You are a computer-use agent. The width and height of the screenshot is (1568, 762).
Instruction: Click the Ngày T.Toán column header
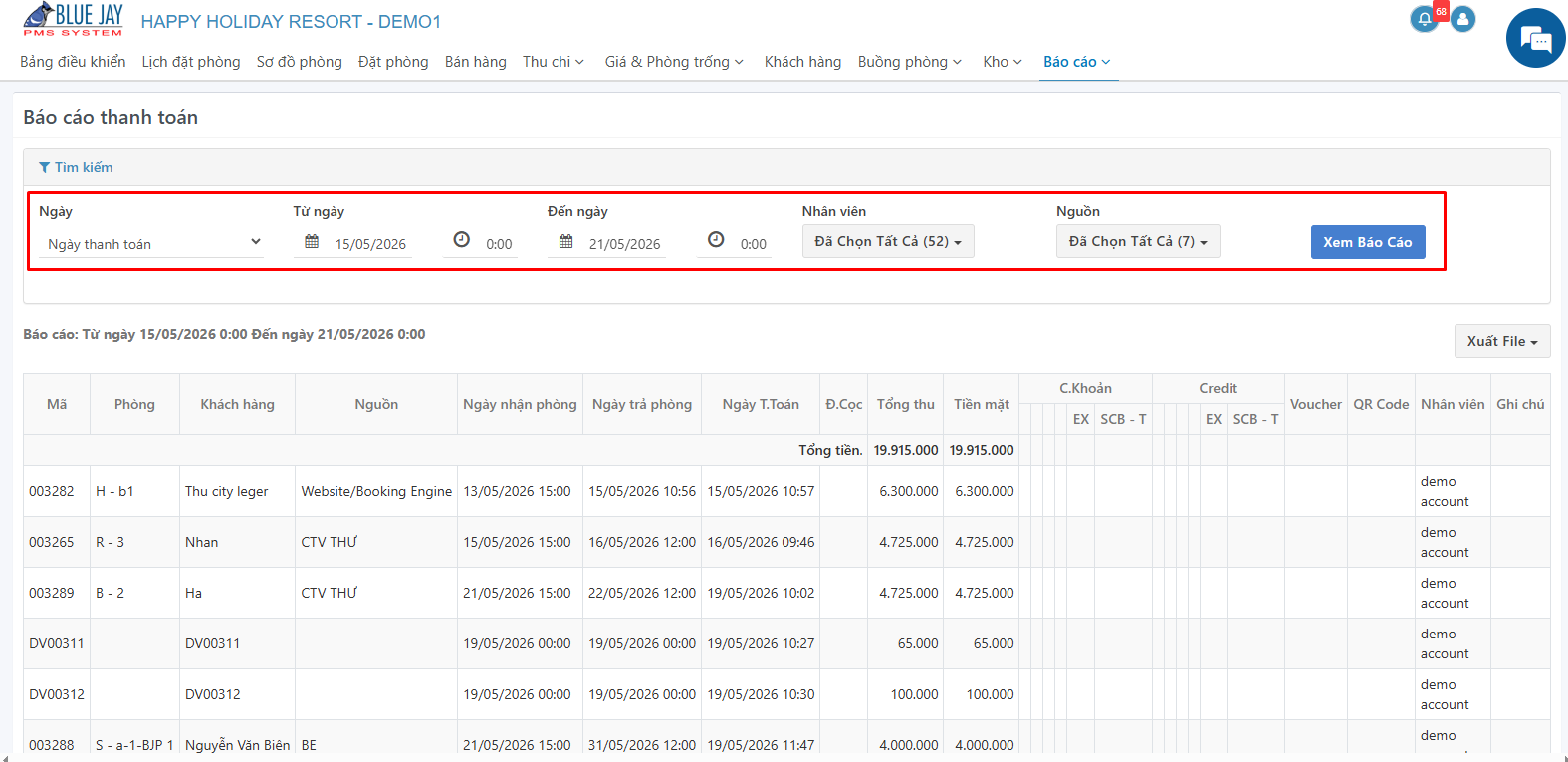pyautogui.click(x=761, y=404)
